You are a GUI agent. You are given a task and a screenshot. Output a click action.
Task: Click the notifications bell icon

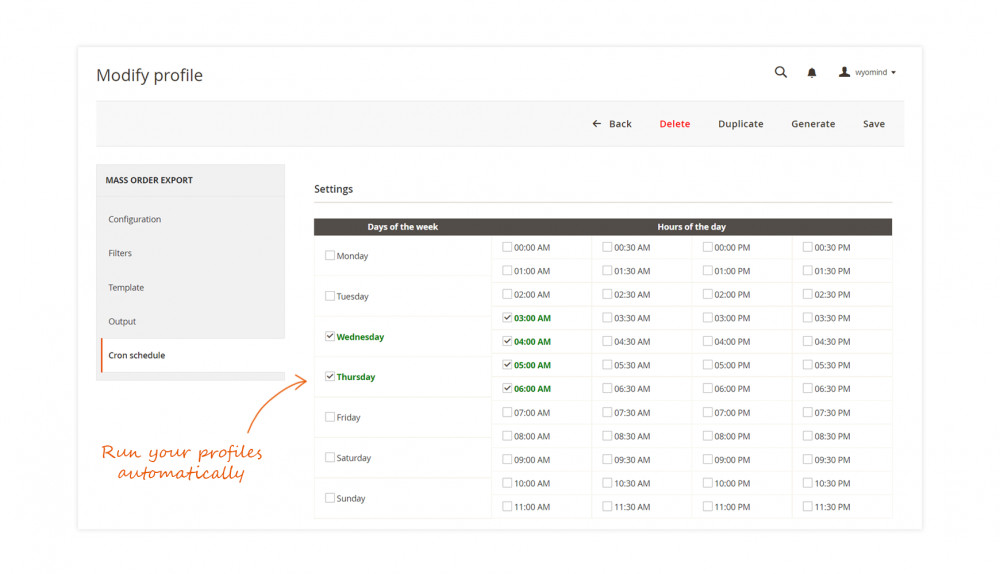(812, 73)
